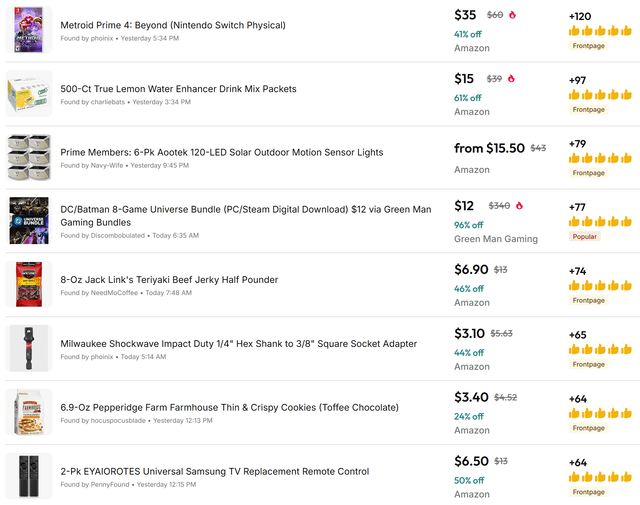The height and width of the screenshot is (505, 640).
Task: Click the '61% off' discount label
Action: coord(468,98)
